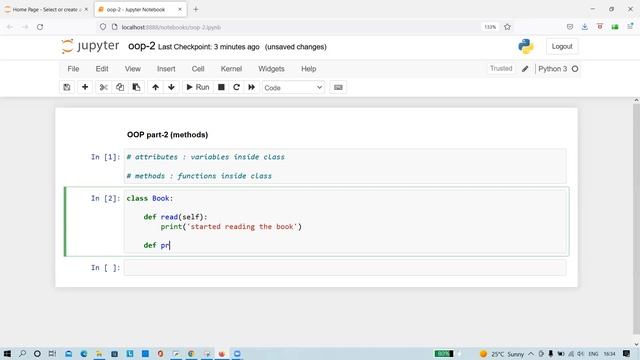The image size is (640, 360).
Task: Switch to the Home Page browser tab
Action: pos(46,9)
